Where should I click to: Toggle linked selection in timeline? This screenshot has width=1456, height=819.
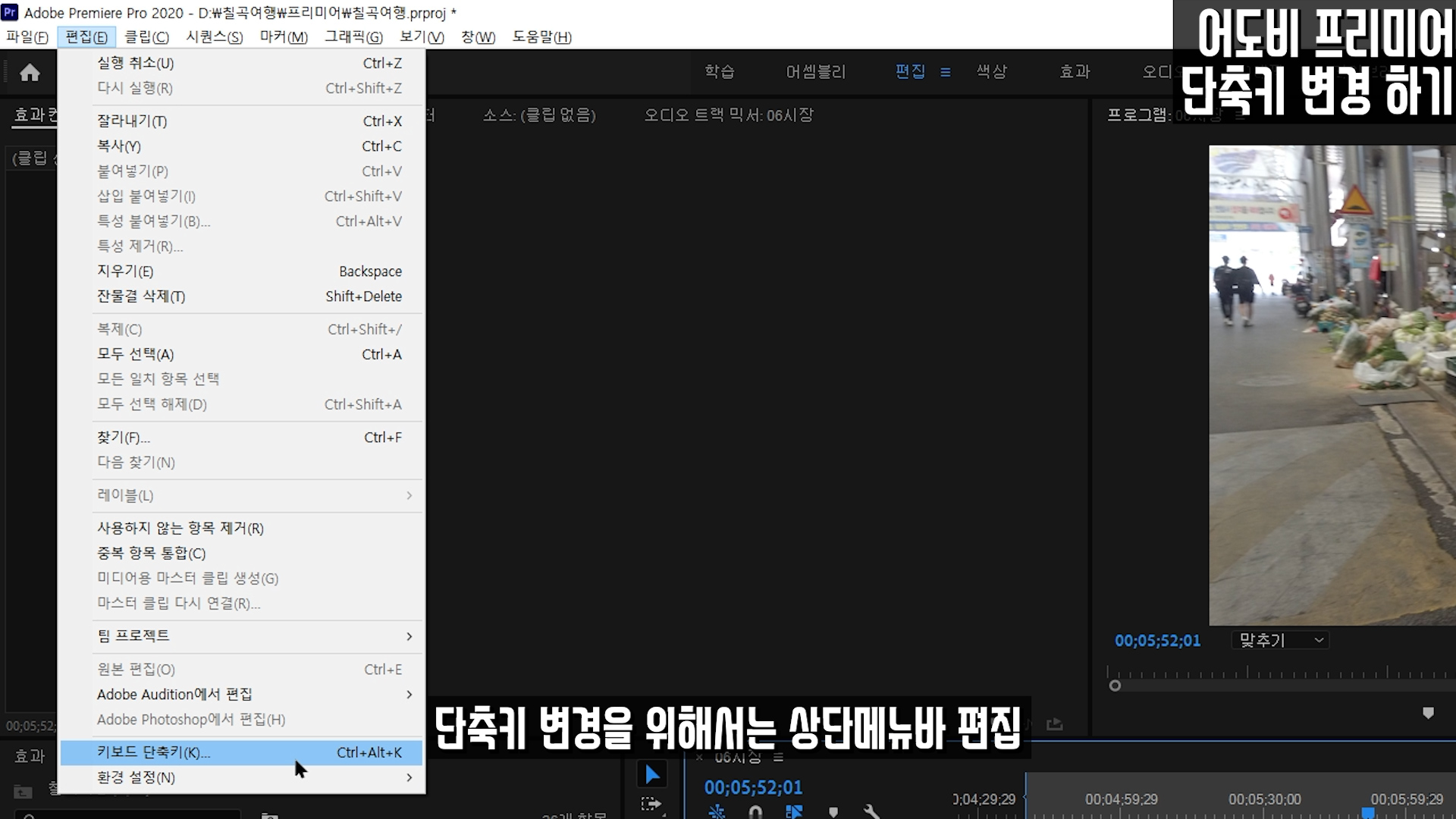coord(794,812)
